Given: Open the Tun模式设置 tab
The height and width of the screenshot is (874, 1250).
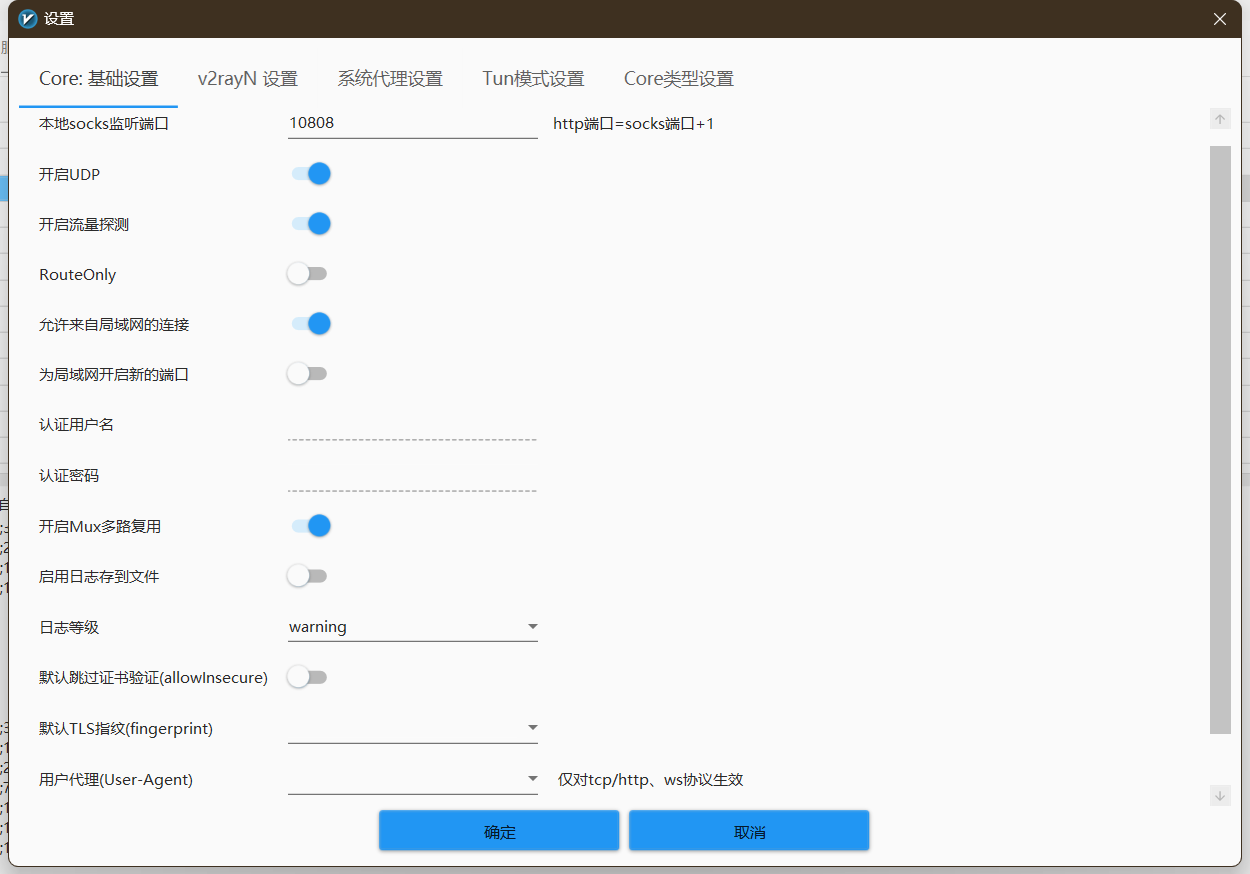Looking at the screenshot, I should coord(532,78).
